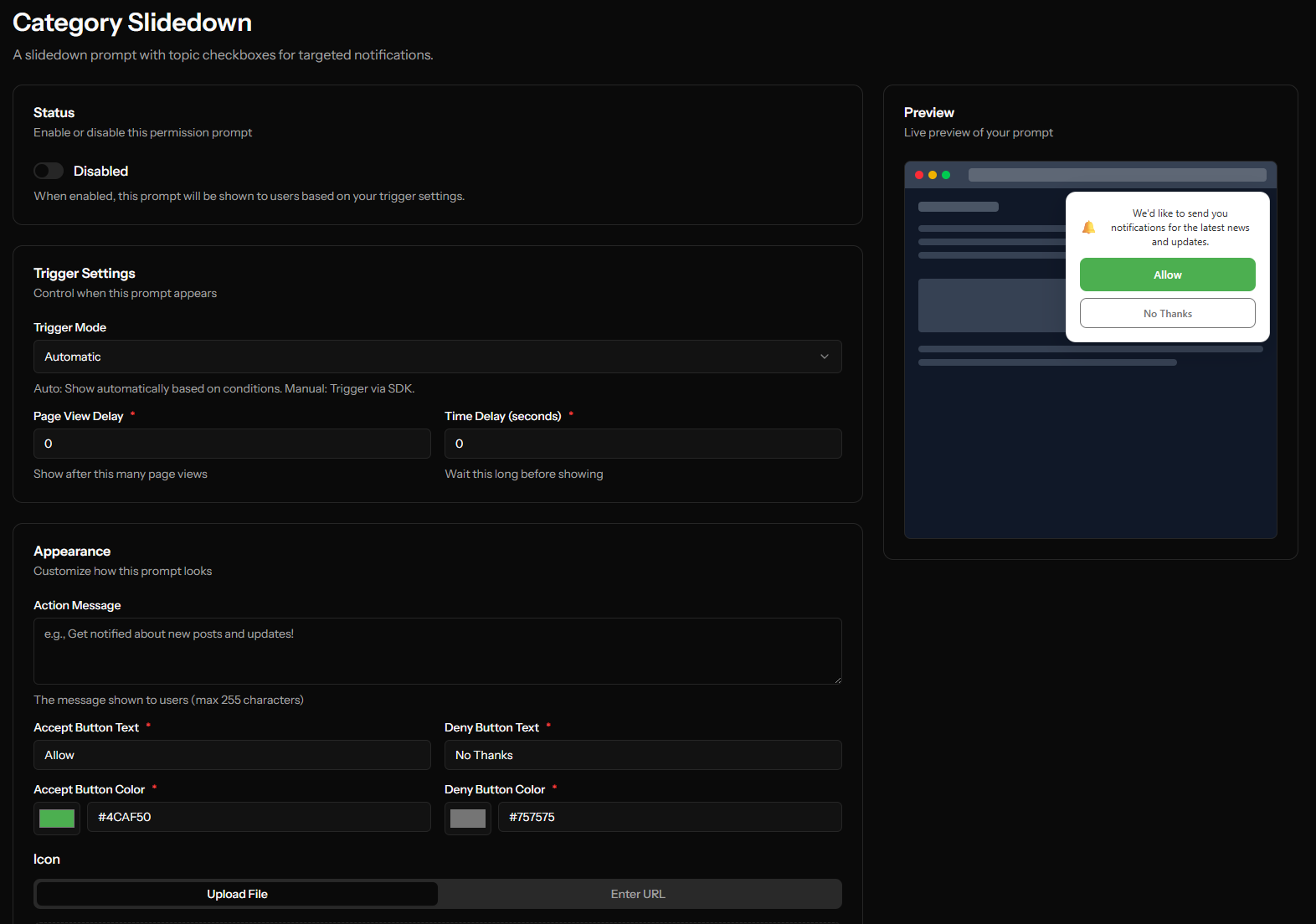Click the red dot in preview browser
1316x924 pixels.
919,175
